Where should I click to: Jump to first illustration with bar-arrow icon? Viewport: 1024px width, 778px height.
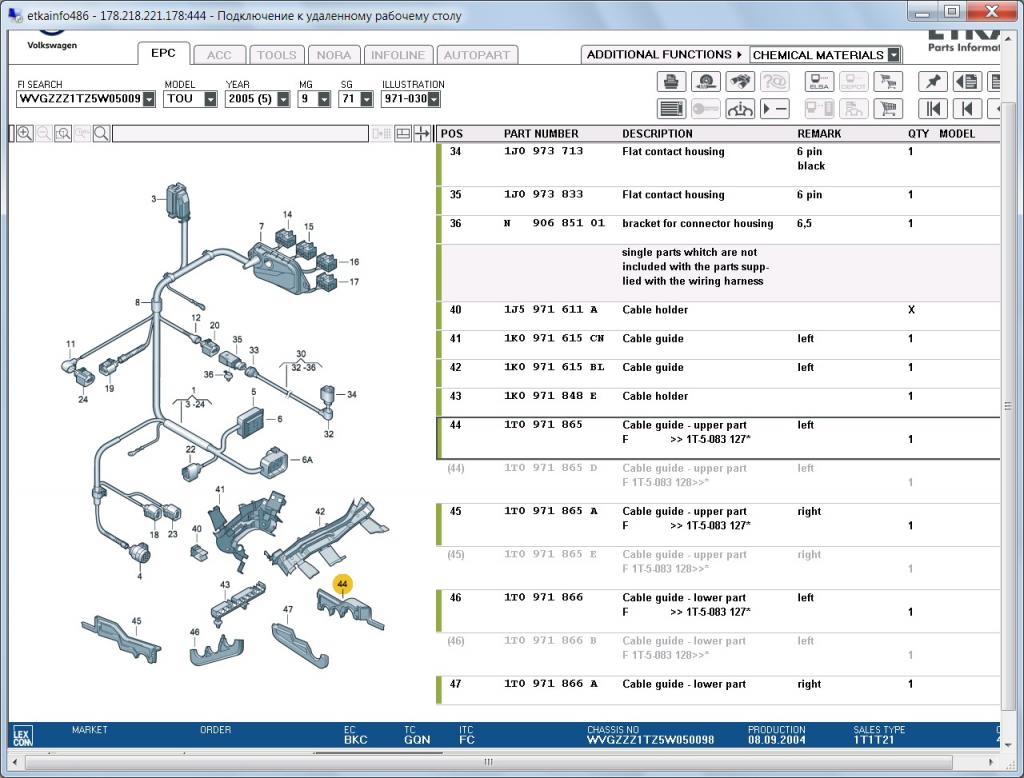tap(933, 108)
